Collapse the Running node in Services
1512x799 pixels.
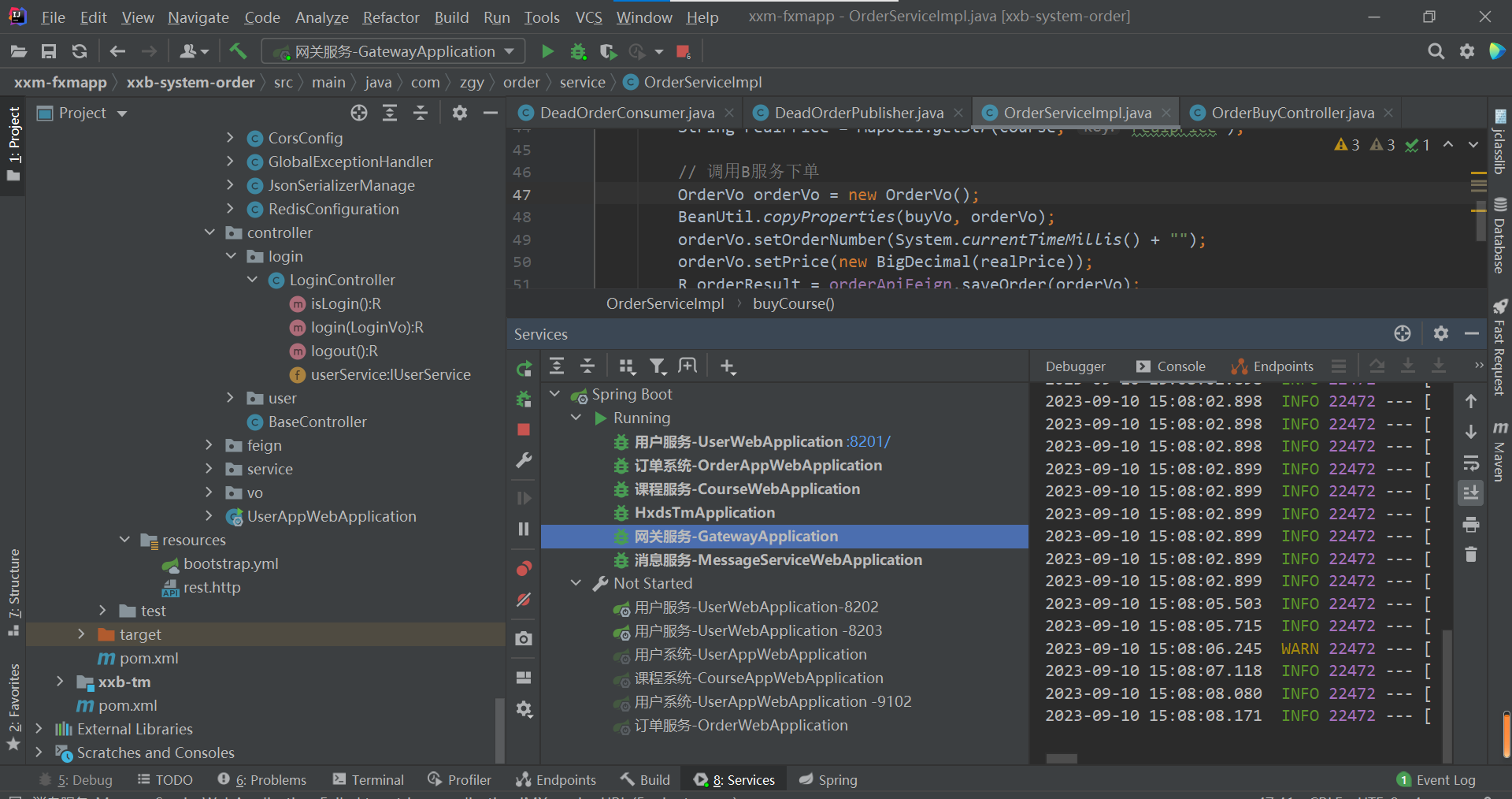(576, 418)
